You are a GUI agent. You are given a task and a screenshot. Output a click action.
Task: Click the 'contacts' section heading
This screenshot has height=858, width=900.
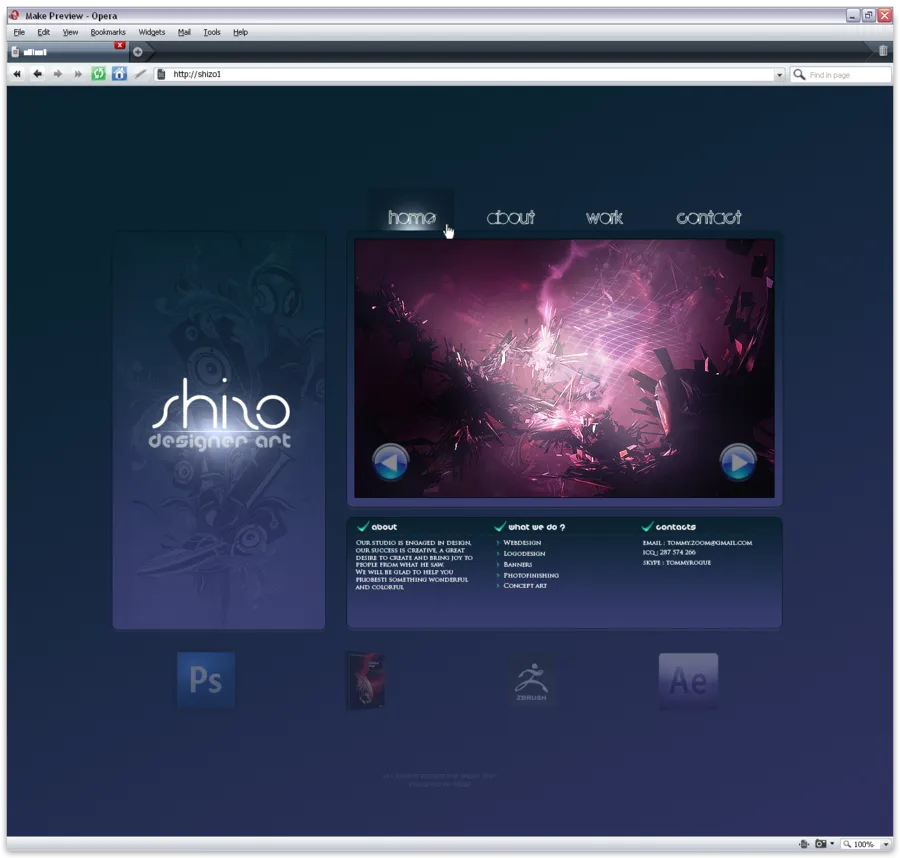[x=676, y=527]
